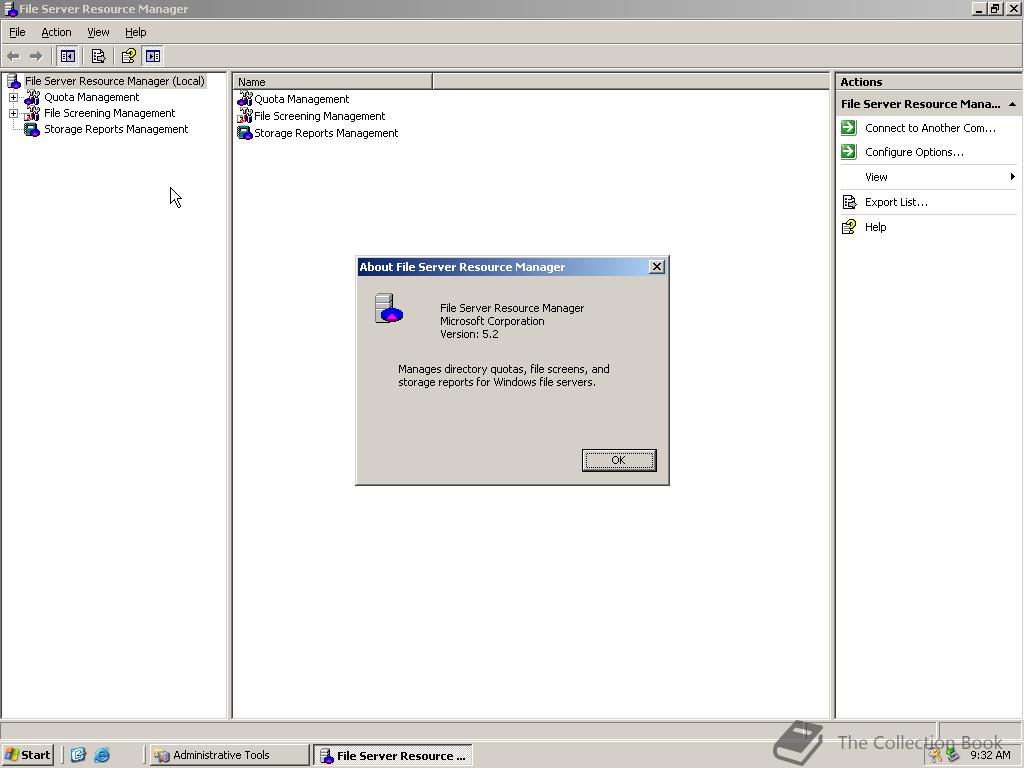The image size is (1024, 768).
Task: Click the Back arrow toolbar icon
Action: point(13,56)
